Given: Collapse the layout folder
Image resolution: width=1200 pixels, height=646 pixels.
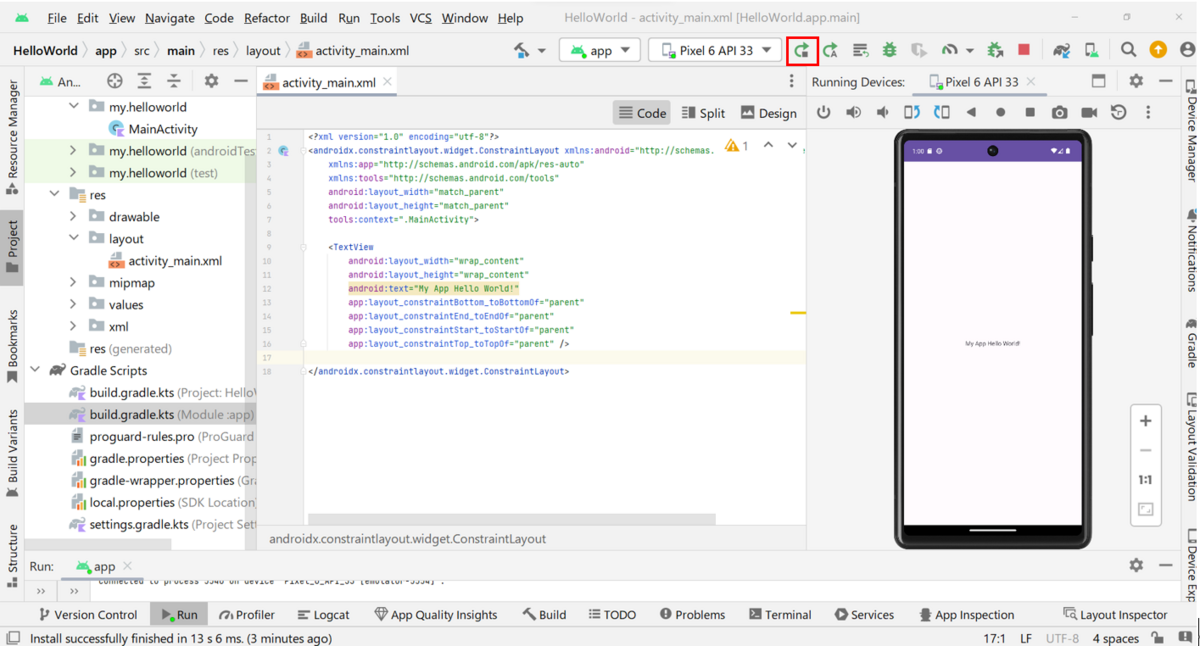Looking at the screenshot, I should click(x=73, y=239).
